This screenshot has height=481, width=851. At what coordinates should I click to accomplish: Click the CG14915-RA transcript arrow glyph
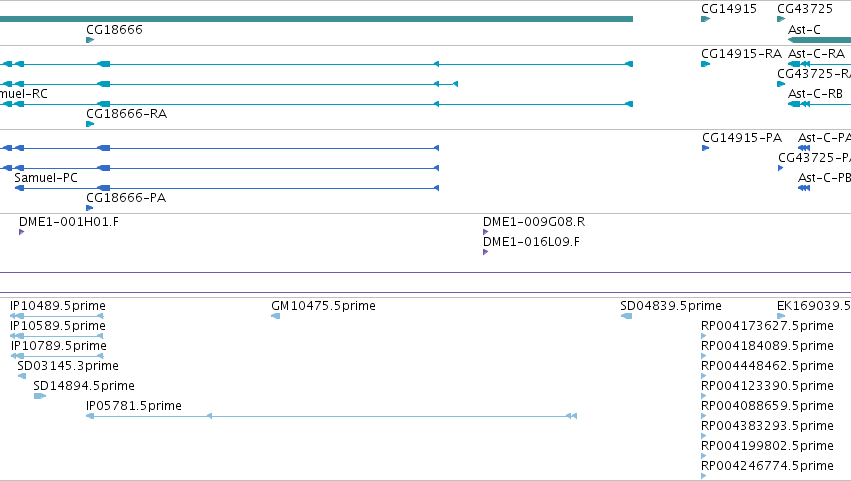coord(706,64)
